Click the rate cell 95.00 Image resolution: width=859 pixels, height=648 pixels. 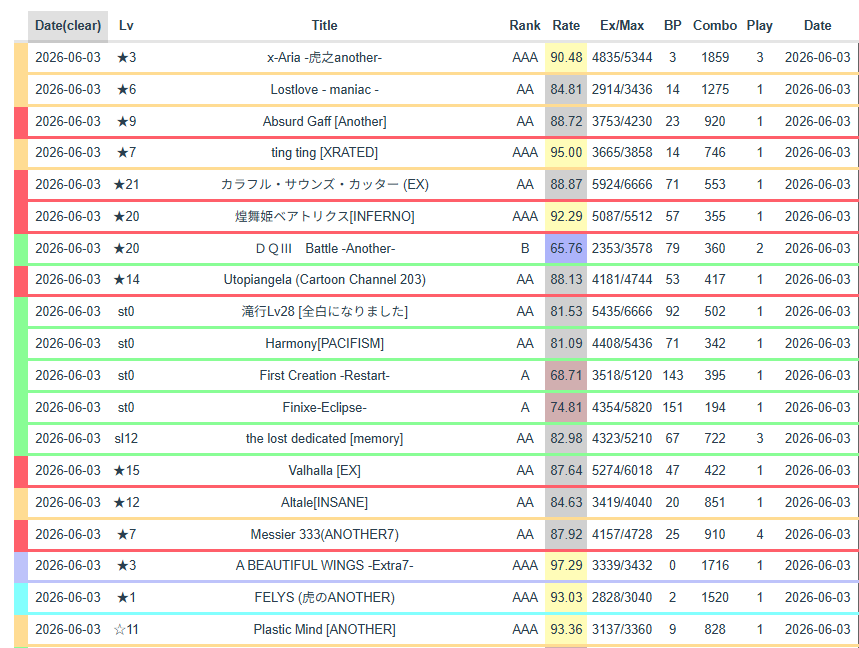pyautogui.click(x=566, y=152)
